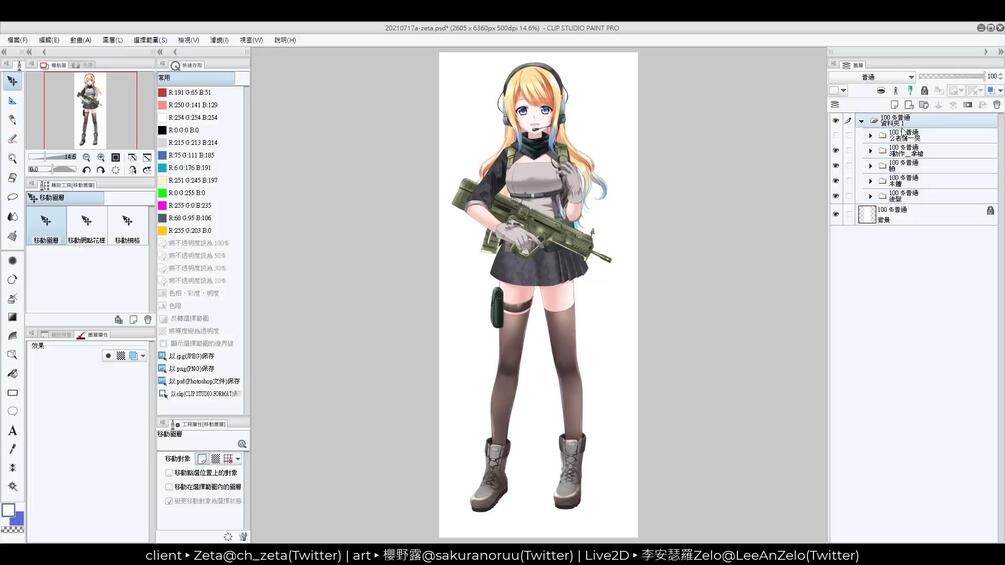The height and width of the screenshot is (565, 1005).
Task: Click the Delete Layer trash icon
Action: (x=997, y=104)
